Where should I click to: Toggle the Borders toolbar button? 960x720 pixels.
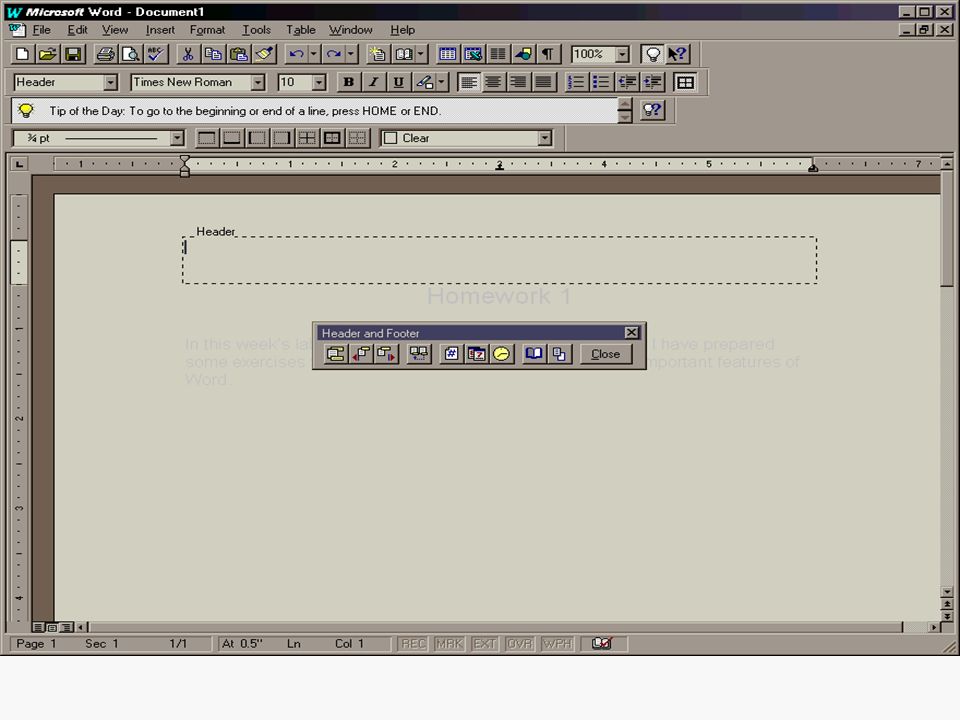pyautogui.click(x=685, y=82)
